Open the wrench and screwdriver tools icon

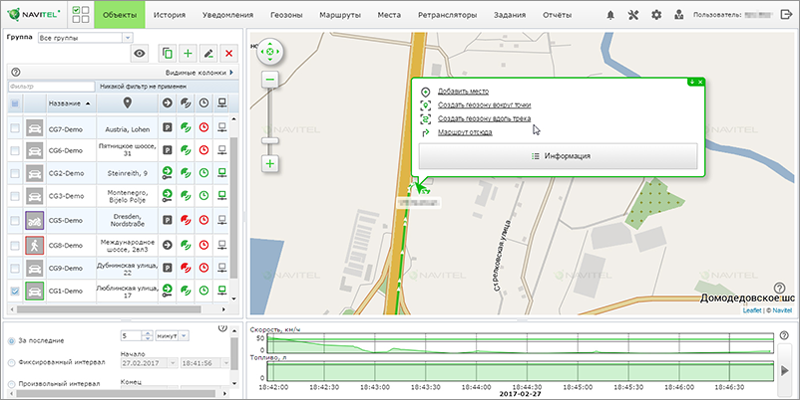click(x=634, y=15)
